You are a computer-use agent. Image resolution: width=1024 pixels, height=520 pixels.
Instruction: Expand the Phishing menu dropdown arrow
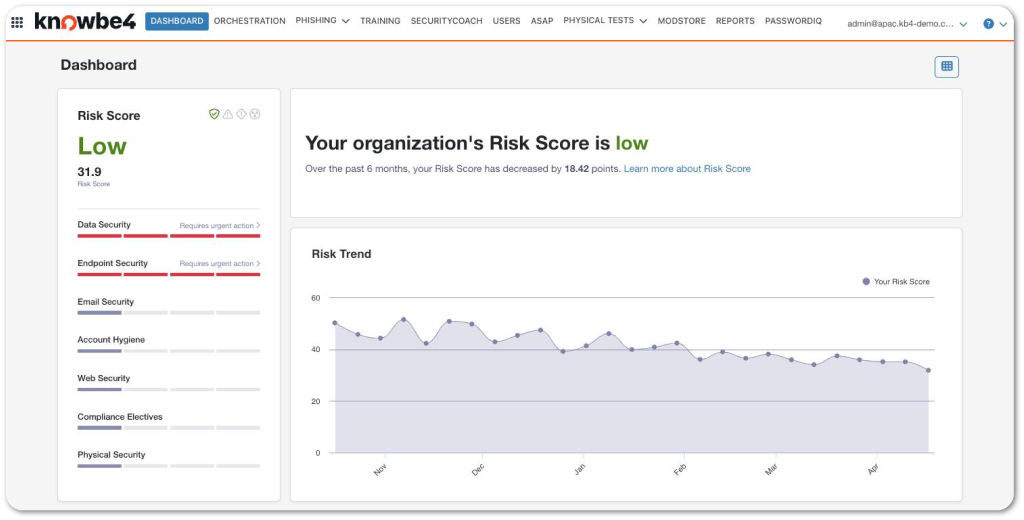tap(345, 21)
